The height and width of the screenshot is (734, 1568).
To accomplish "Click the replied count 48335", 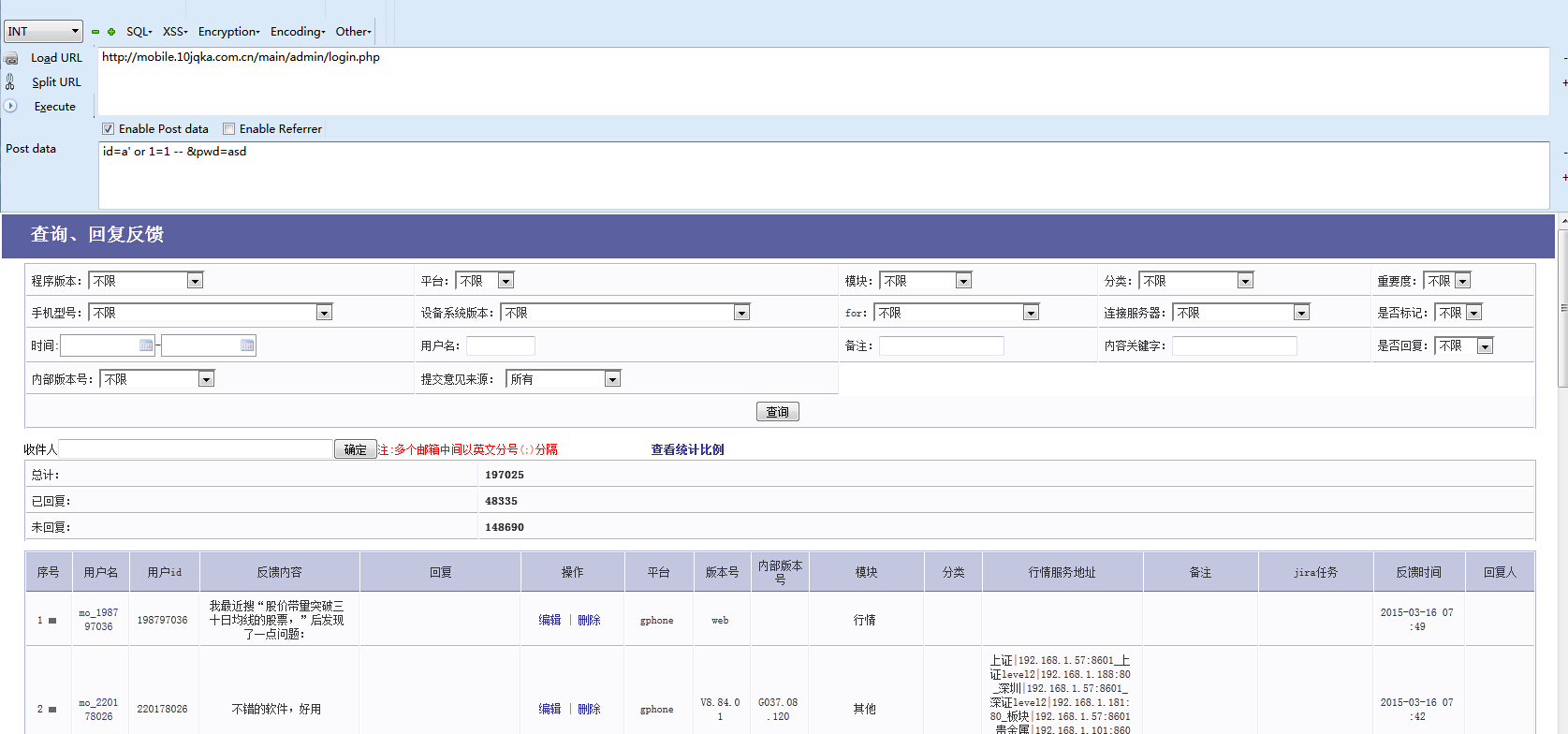I will tap(501, 501).
